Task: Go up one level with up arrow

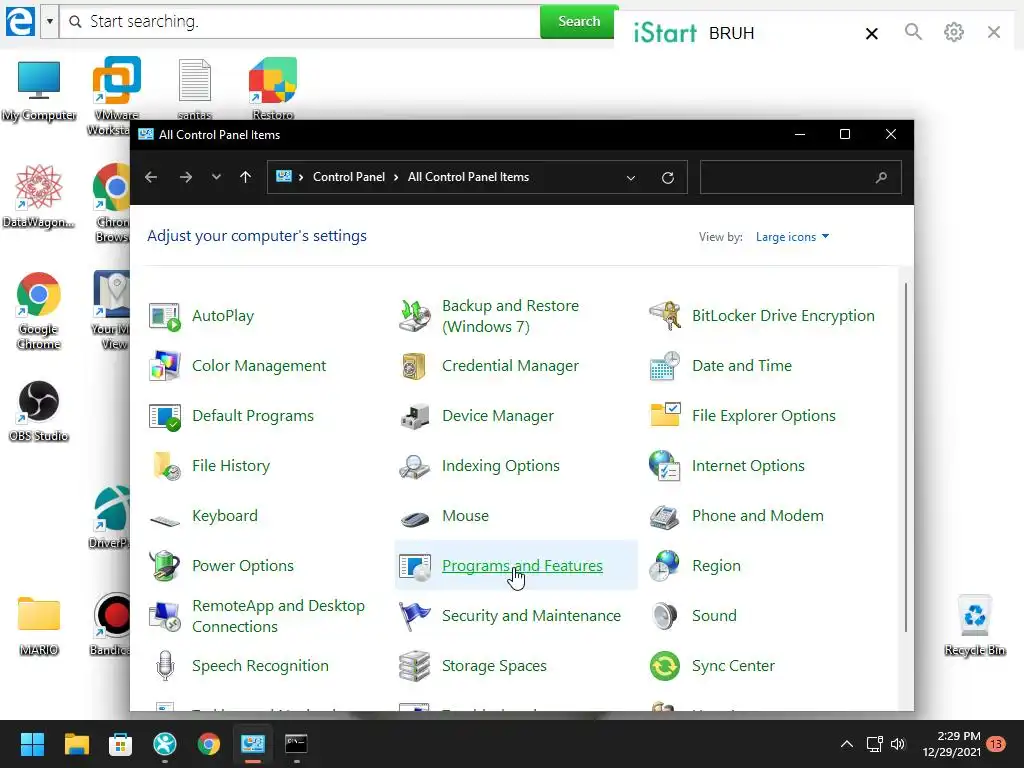Action: pyautogui.click(x=246, y=177)
